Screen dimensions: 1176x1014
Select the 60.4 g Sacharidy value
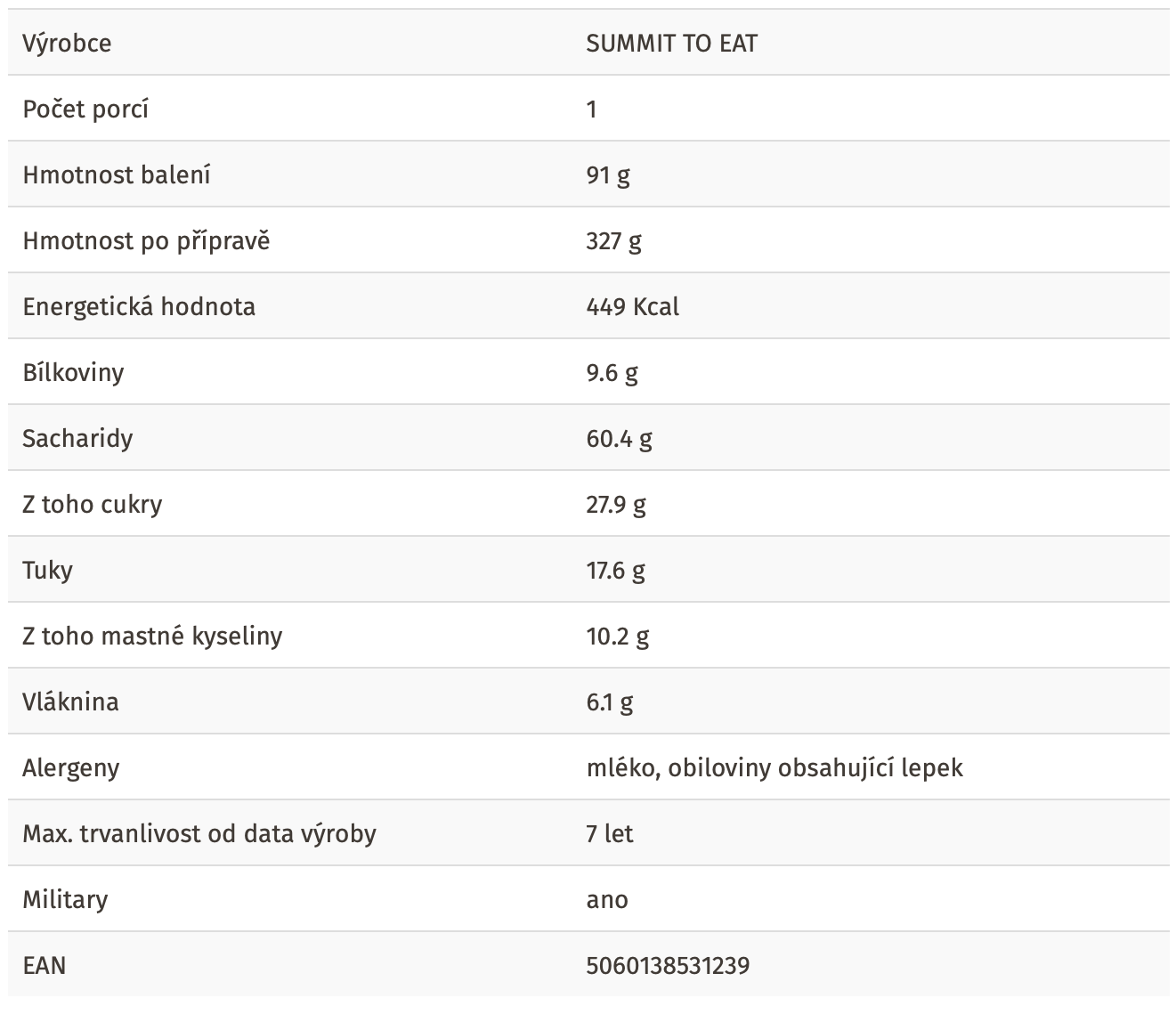619,438
